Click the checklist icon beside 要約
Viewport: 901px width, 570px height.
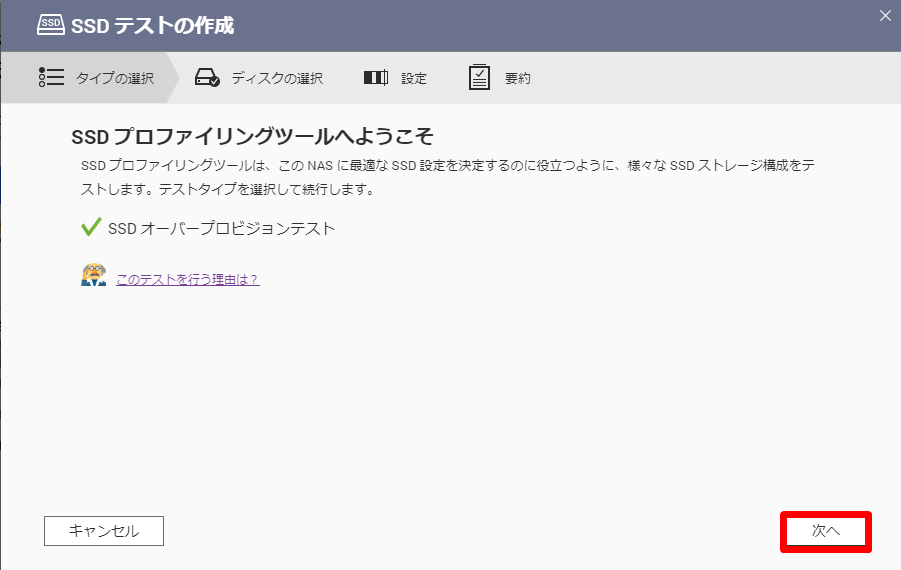pyautogui.click(x=480, y=78)
